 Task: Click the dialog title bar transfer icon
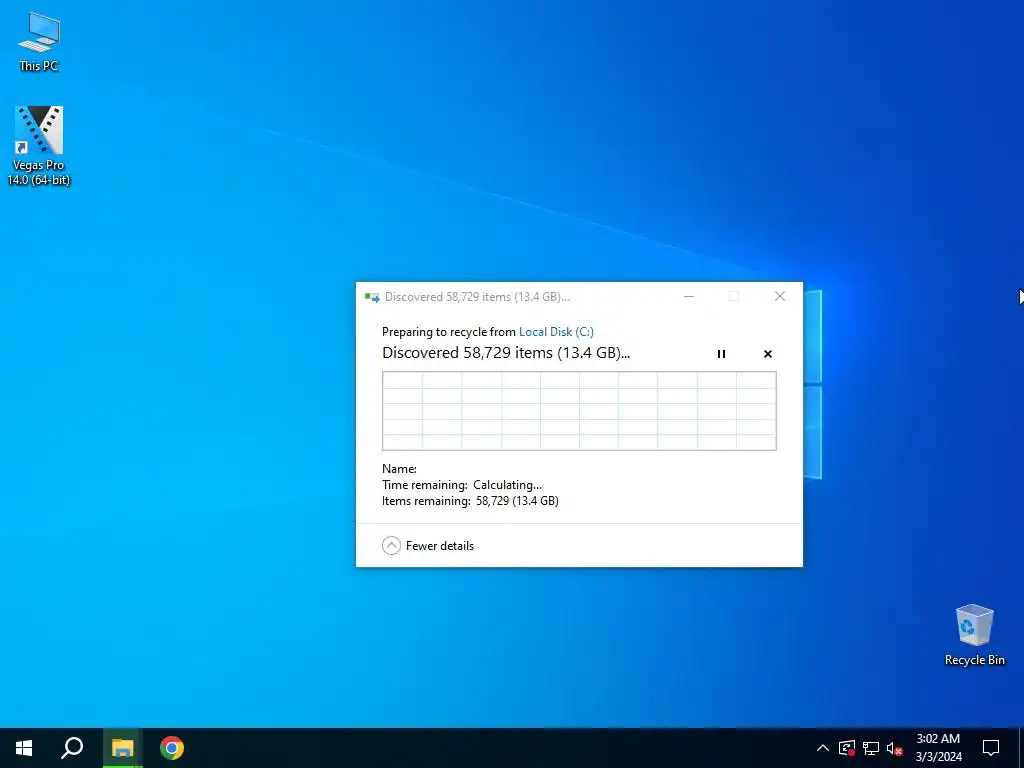(x=372, y=297)
